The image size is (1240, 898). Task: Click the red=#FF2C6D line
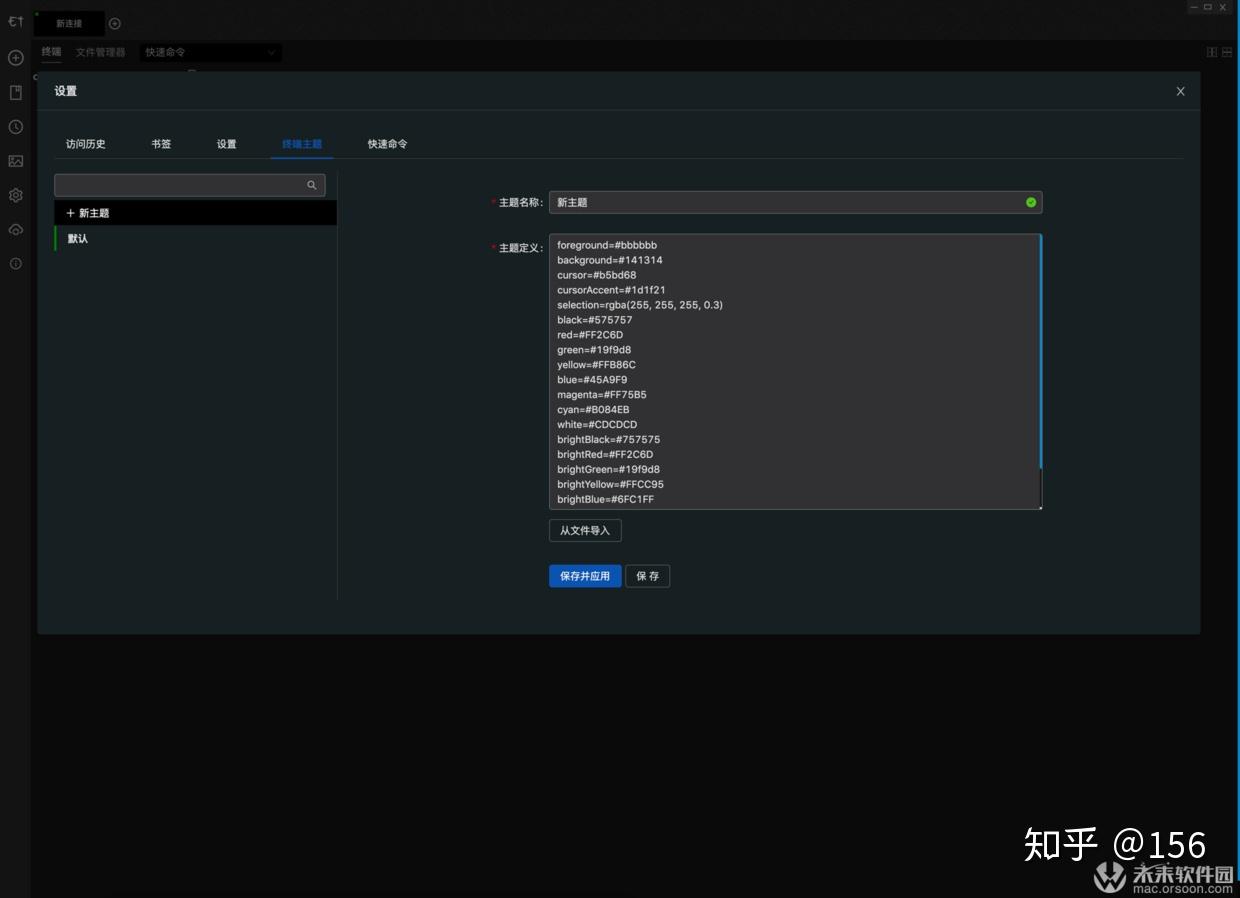[591, 335]
